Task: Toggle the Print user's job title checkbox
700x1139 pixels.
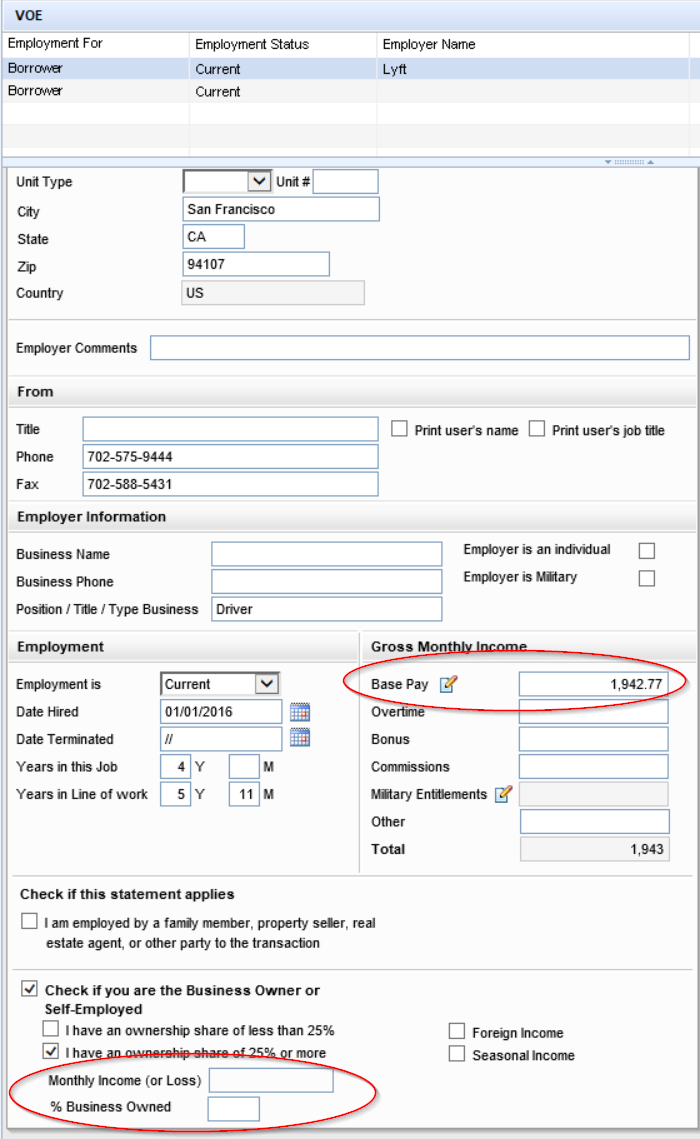Action: click(x=537, y=429)
